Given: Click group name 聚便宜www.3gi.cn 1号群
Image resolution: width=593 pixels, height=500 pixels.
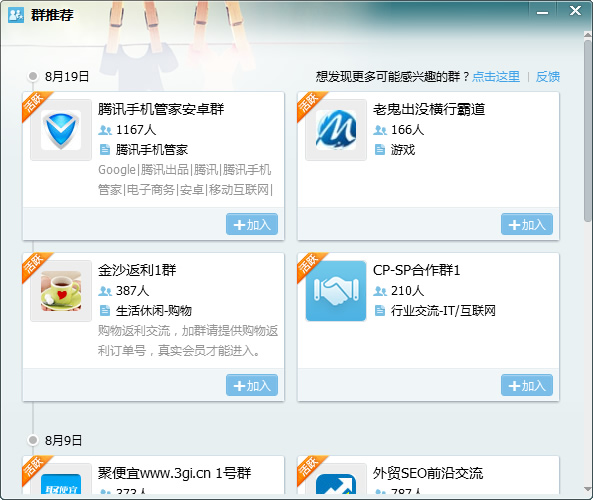Looking at the screenshot, I should [174, 473].
